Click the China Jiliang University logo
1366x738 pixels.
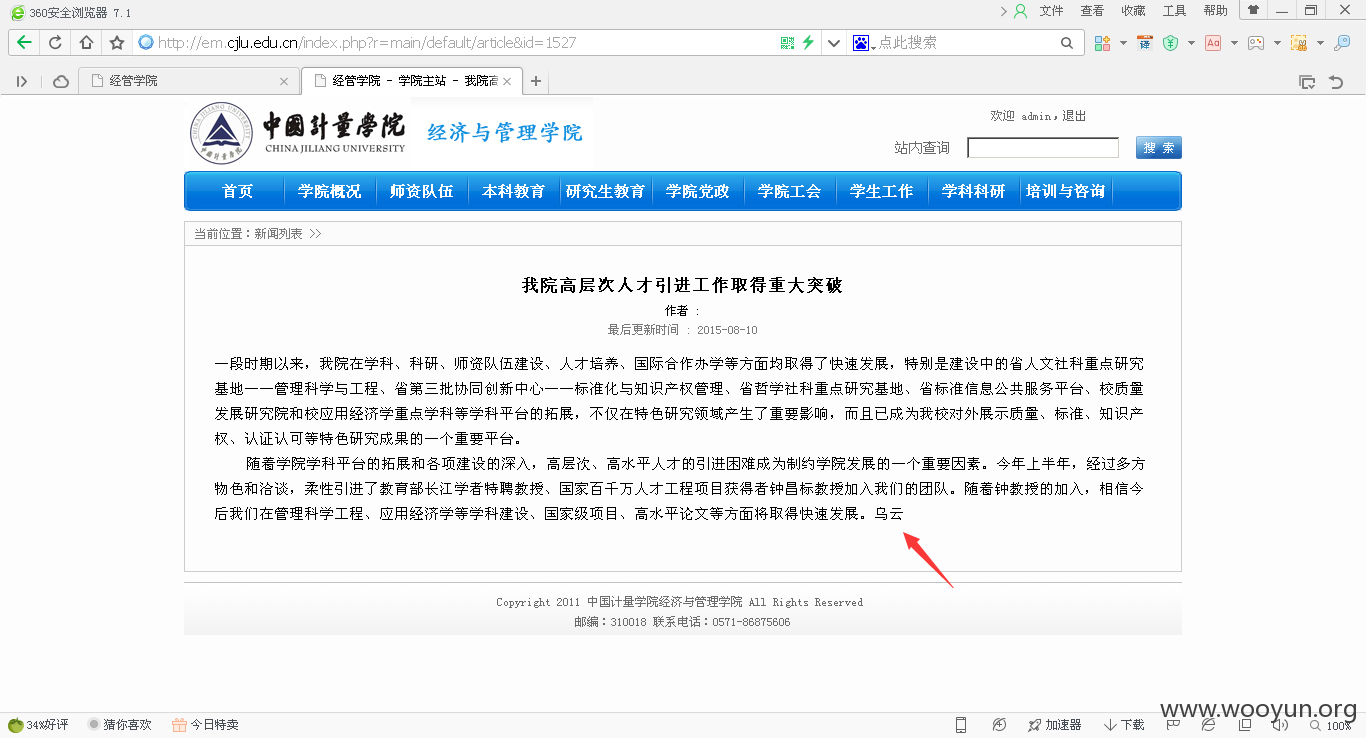tap(298, 133)
